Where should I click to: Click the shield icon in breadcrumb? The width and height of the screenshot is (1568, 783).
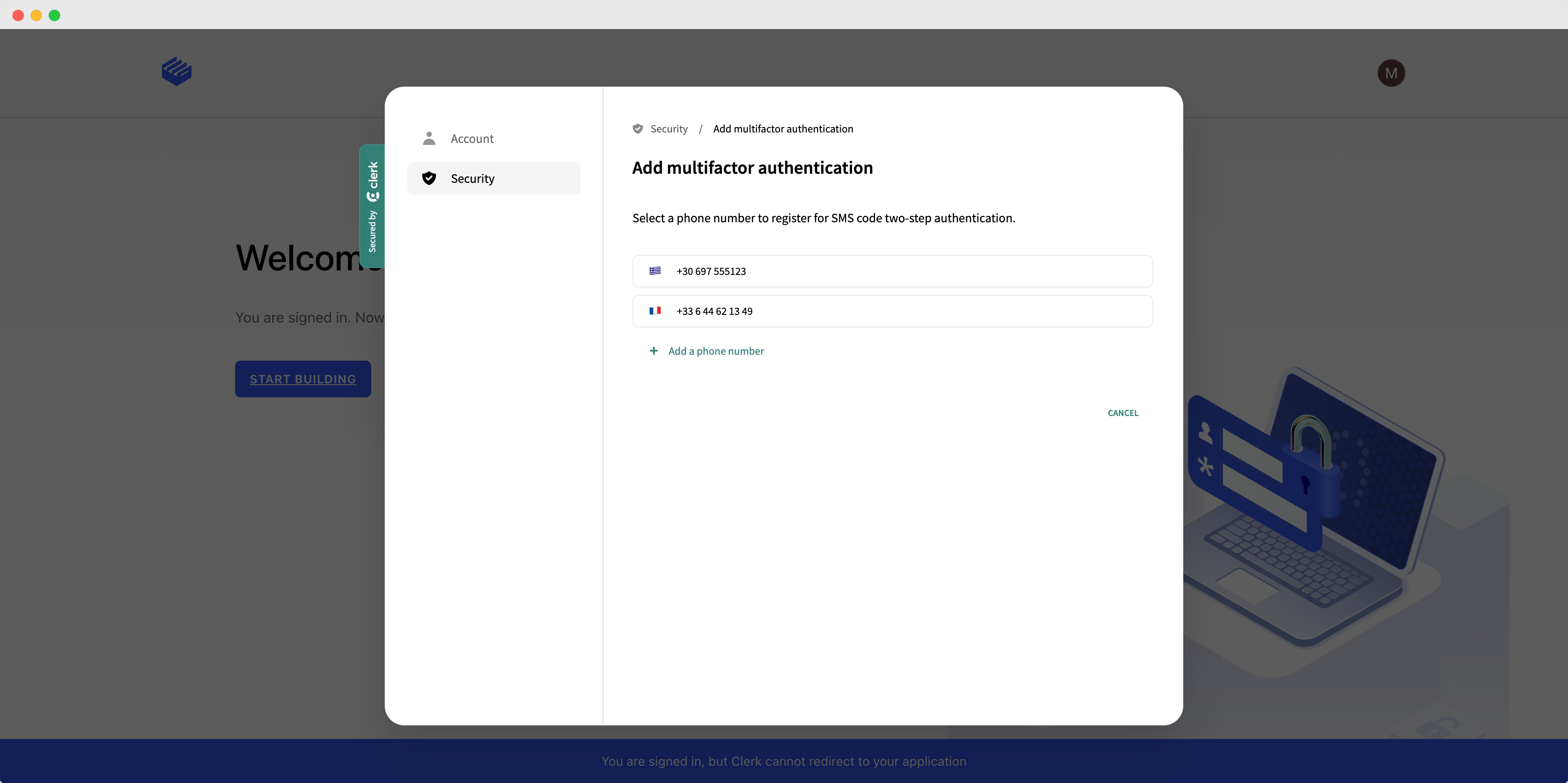(638, 129)
